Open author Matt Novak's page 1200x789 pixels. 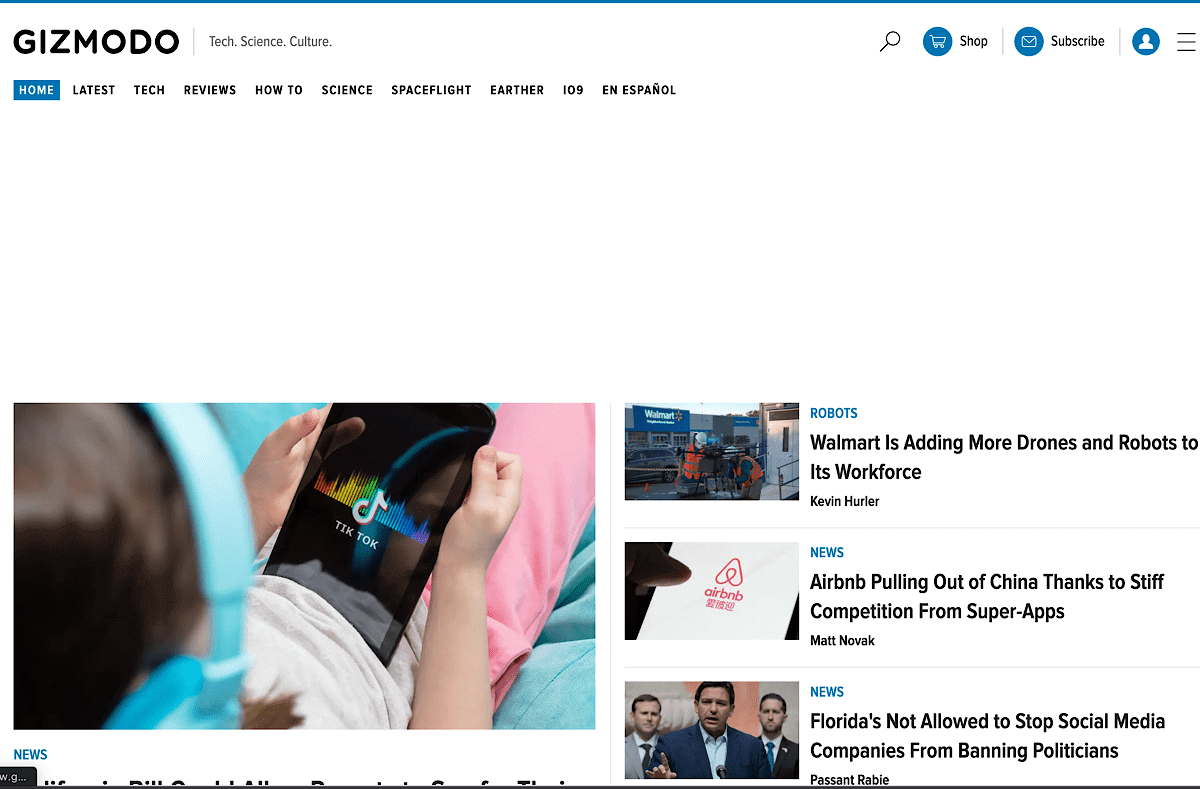[842, 640]
